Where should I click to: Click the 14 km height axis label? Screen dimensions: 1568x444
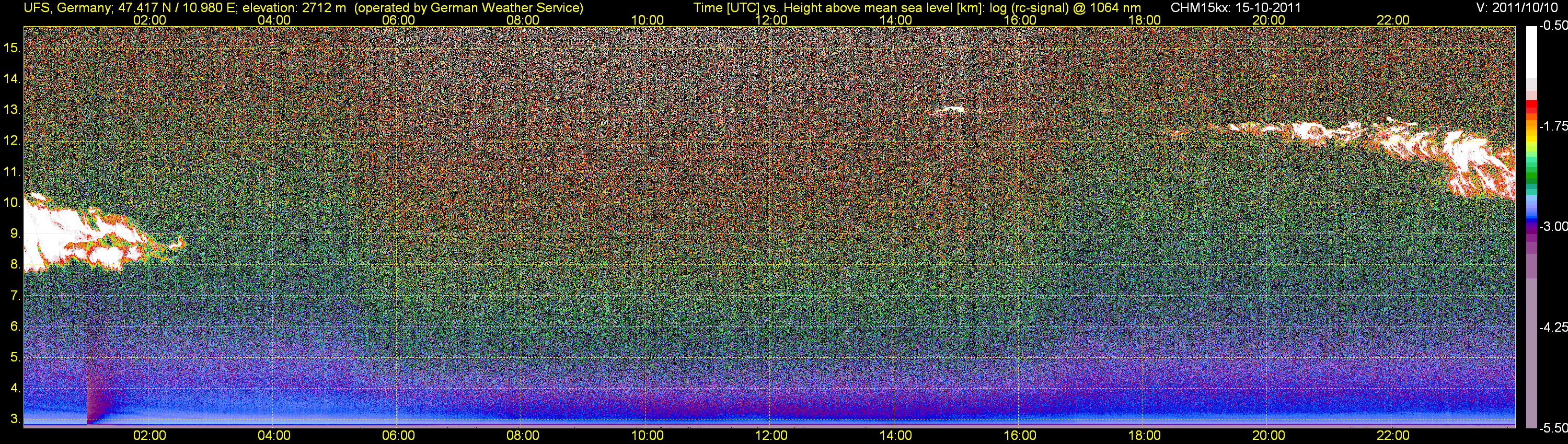12,78
